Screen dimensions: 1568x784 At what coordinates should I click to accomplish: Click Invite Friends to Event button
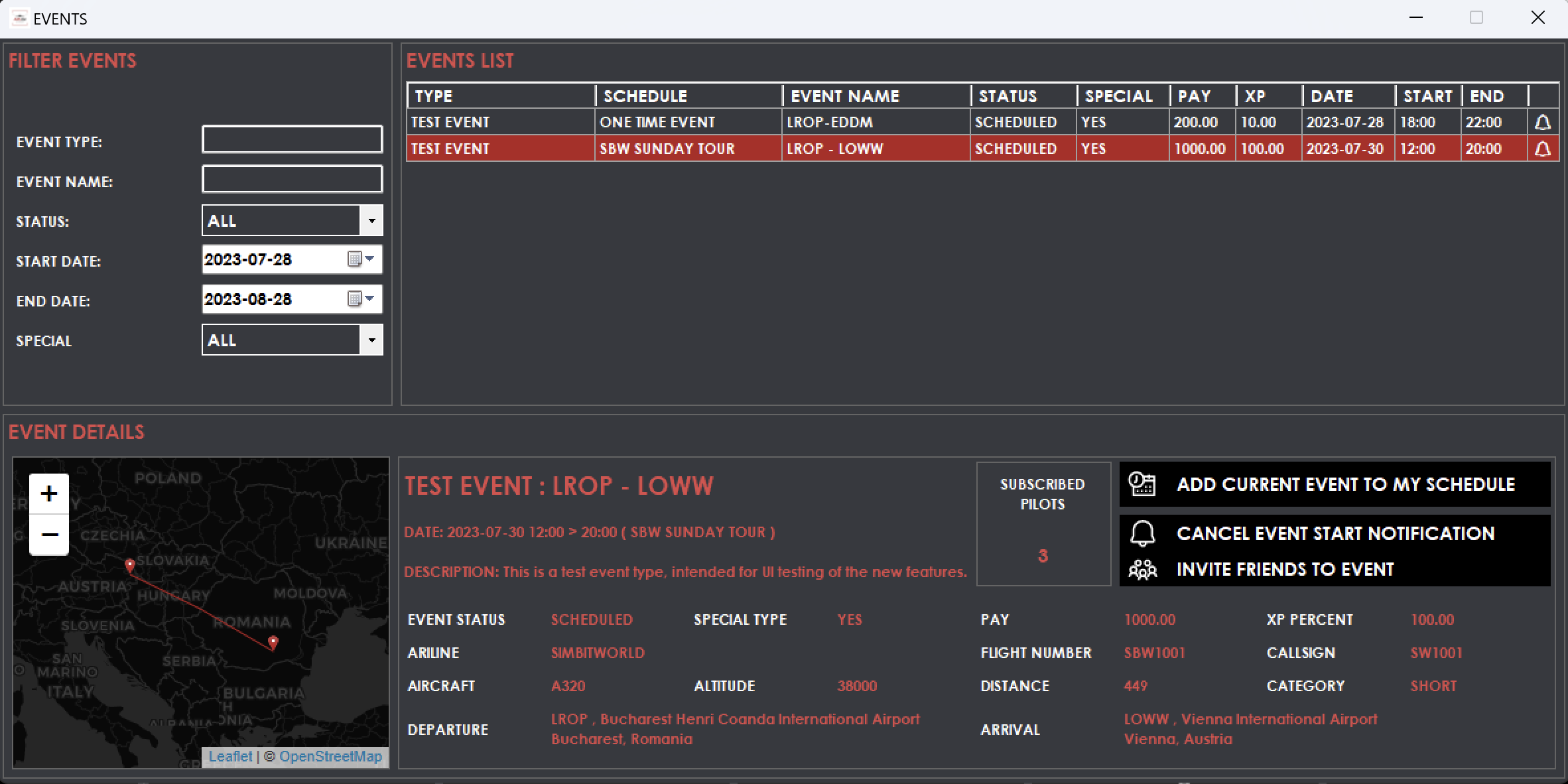tap(1285, 570)
